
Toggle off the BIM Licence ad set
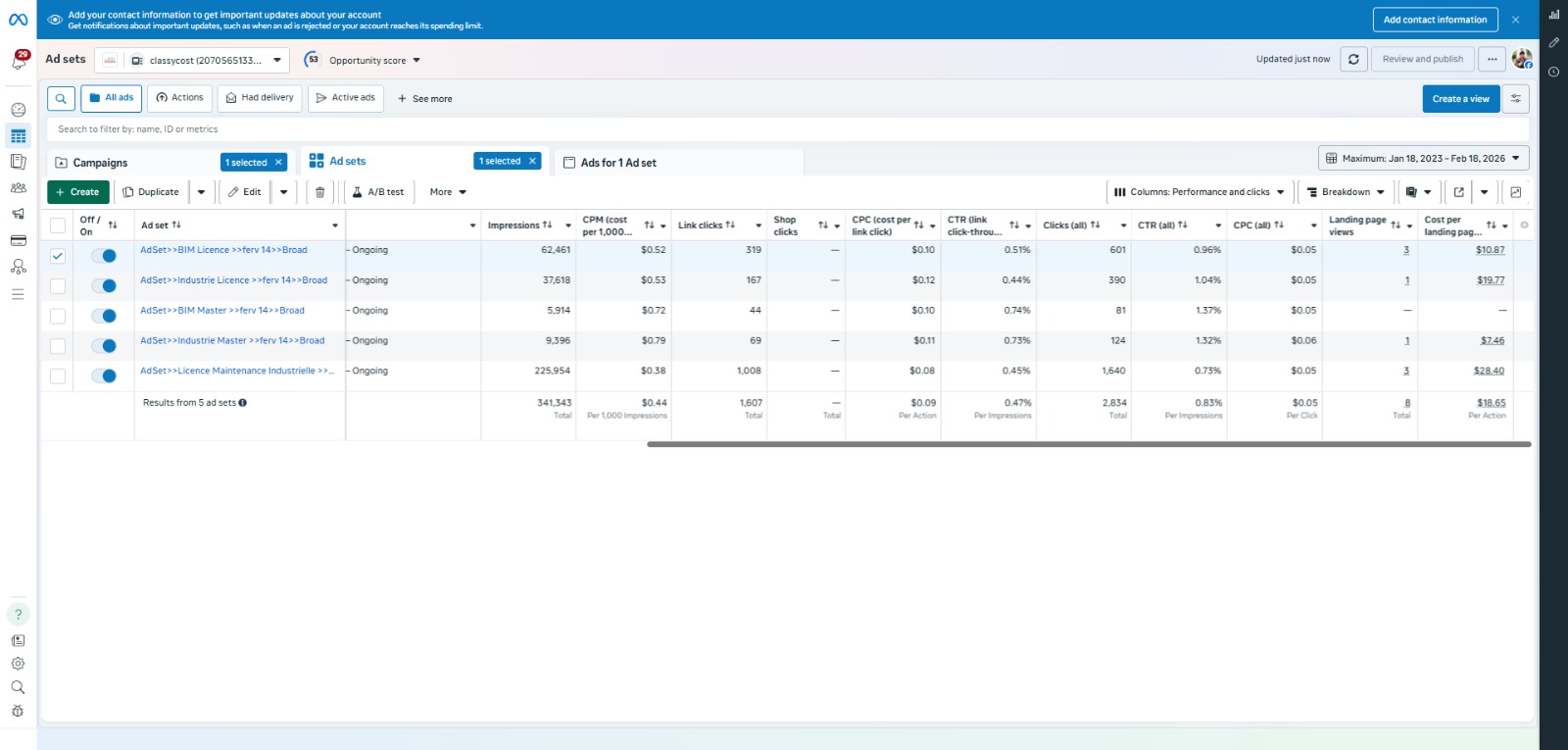104,256
